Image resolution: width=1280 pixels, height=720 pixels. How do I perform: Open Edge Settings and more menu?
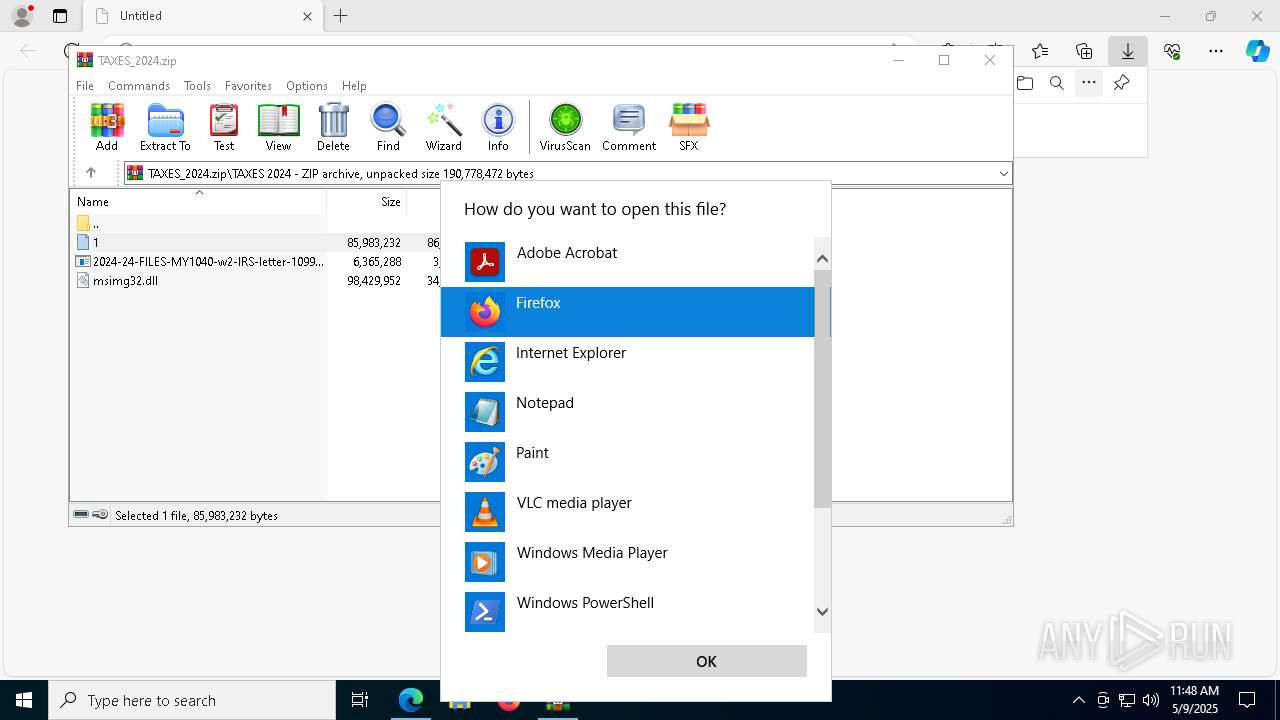click(x=1216, y=51)
